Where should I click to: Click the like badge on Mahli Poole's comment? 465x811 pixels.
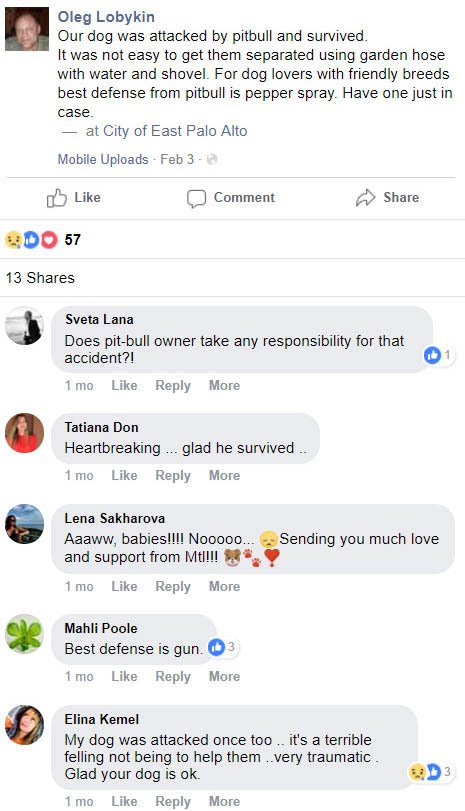(x=222, y=647)
